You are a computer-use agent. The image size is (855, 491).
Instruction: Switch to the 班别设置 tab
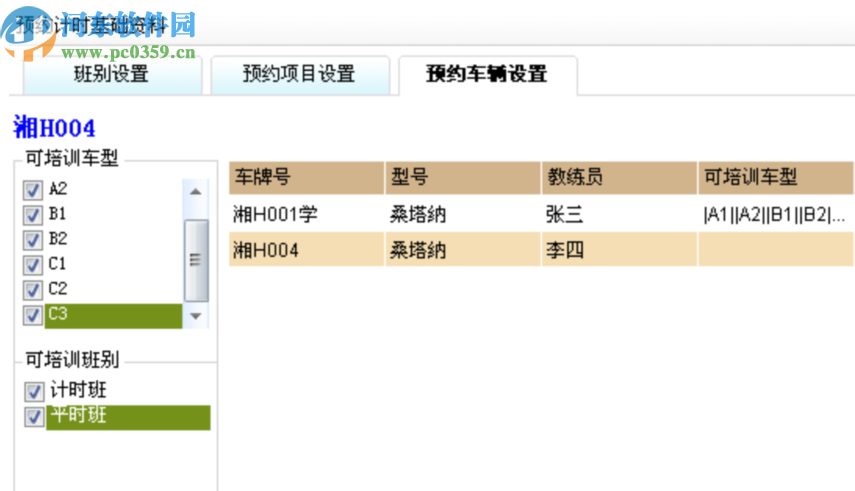[x=112, y=75]
